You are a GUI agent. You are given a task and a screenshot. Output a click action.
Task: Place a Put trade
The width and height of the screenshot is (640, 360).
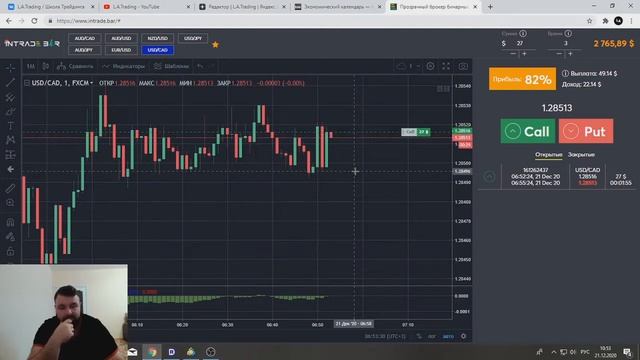586,131
